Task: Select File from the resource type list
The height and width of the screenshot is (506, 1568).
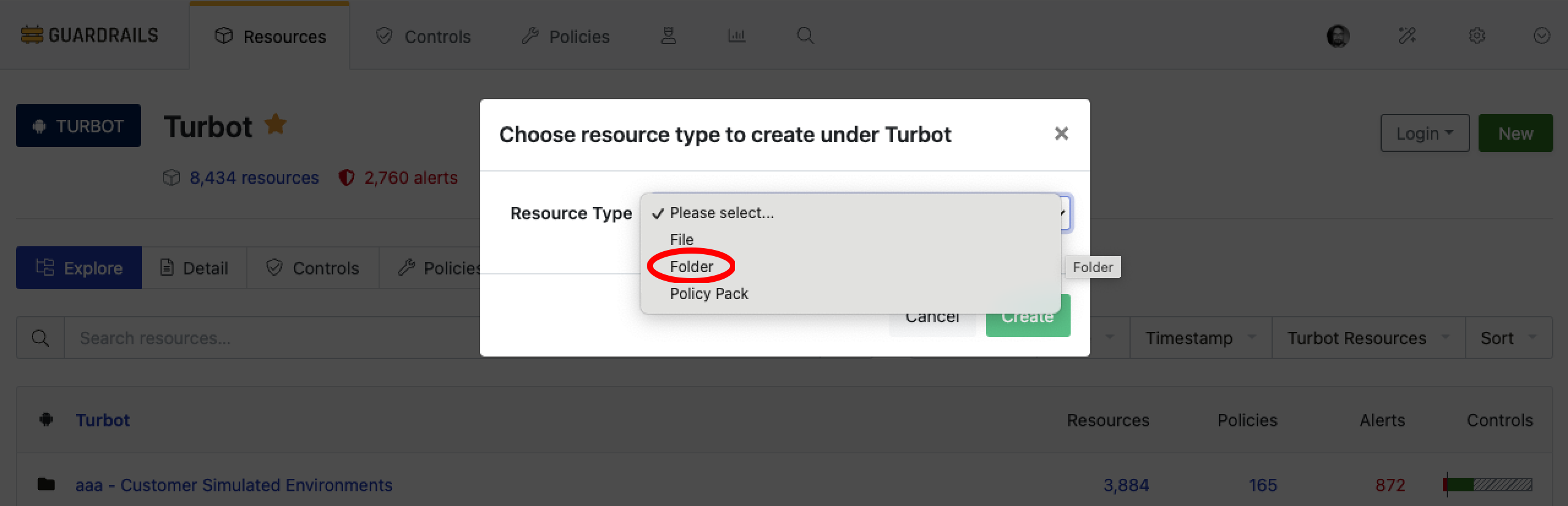Action: point(850,240)
